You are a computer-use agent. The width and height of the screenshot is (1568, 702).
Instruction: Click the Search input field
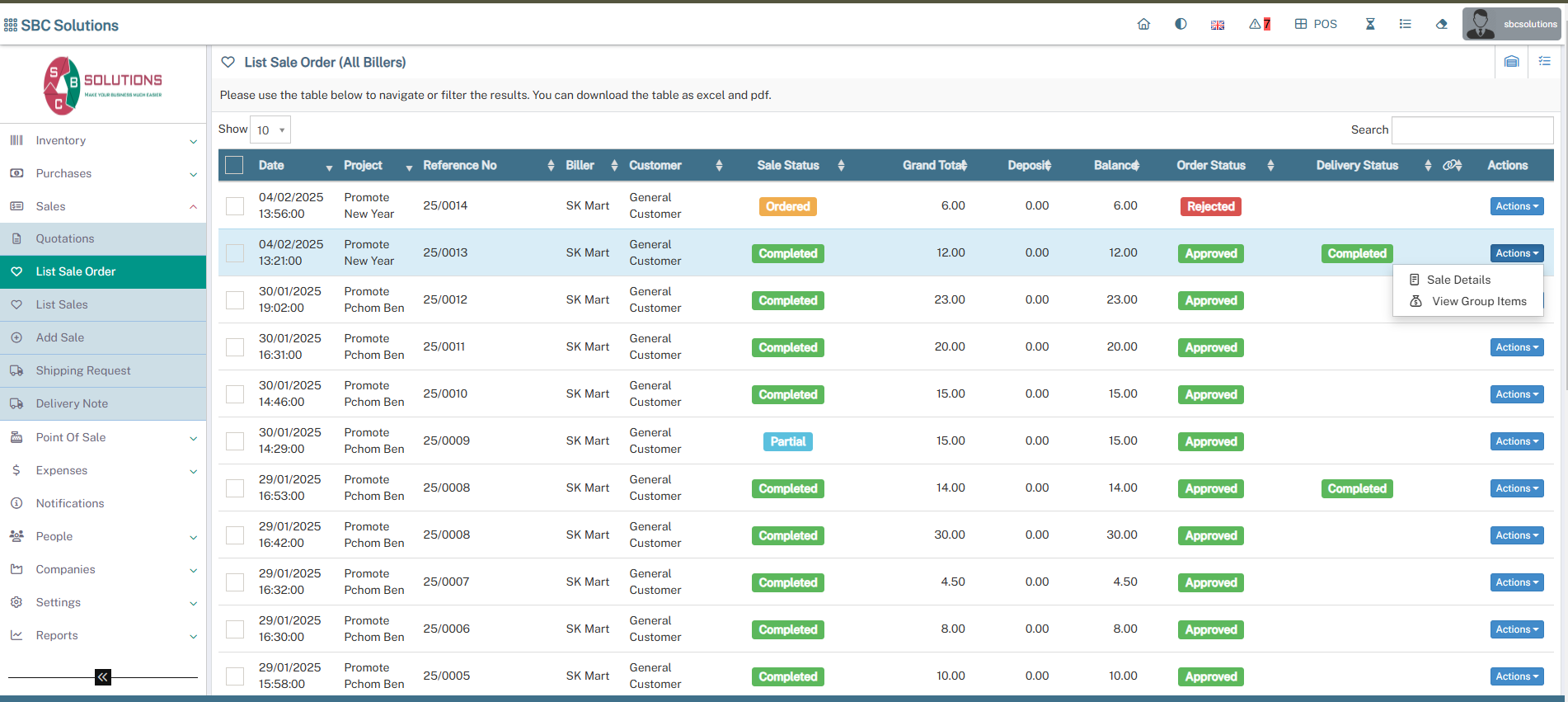click(x=1472, y=130)
